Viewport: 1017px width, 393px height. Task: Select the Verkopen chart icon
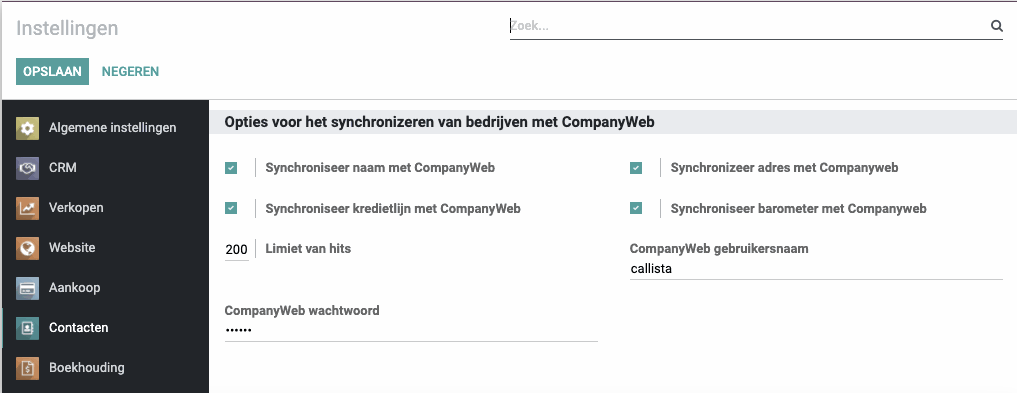point(27,208)
